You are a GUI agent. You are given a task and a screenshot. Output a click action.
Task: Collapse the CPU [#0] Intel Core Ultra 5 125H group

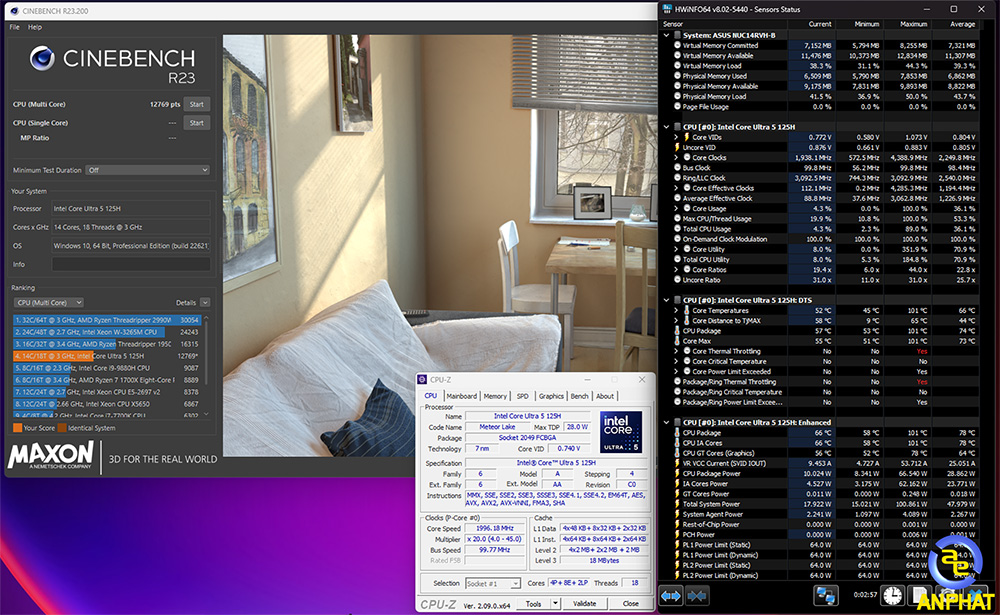click(x=666, y=127)
